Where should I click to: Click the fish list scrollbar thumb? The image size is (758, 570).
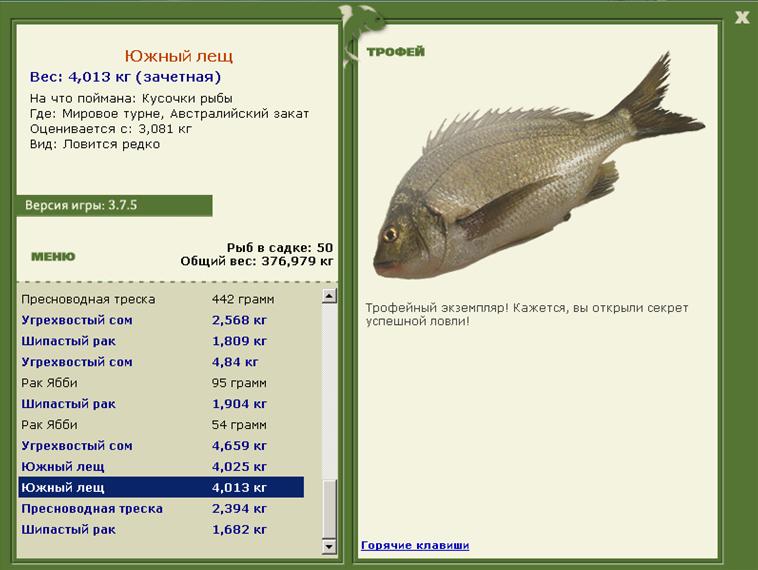pos(329,509)
